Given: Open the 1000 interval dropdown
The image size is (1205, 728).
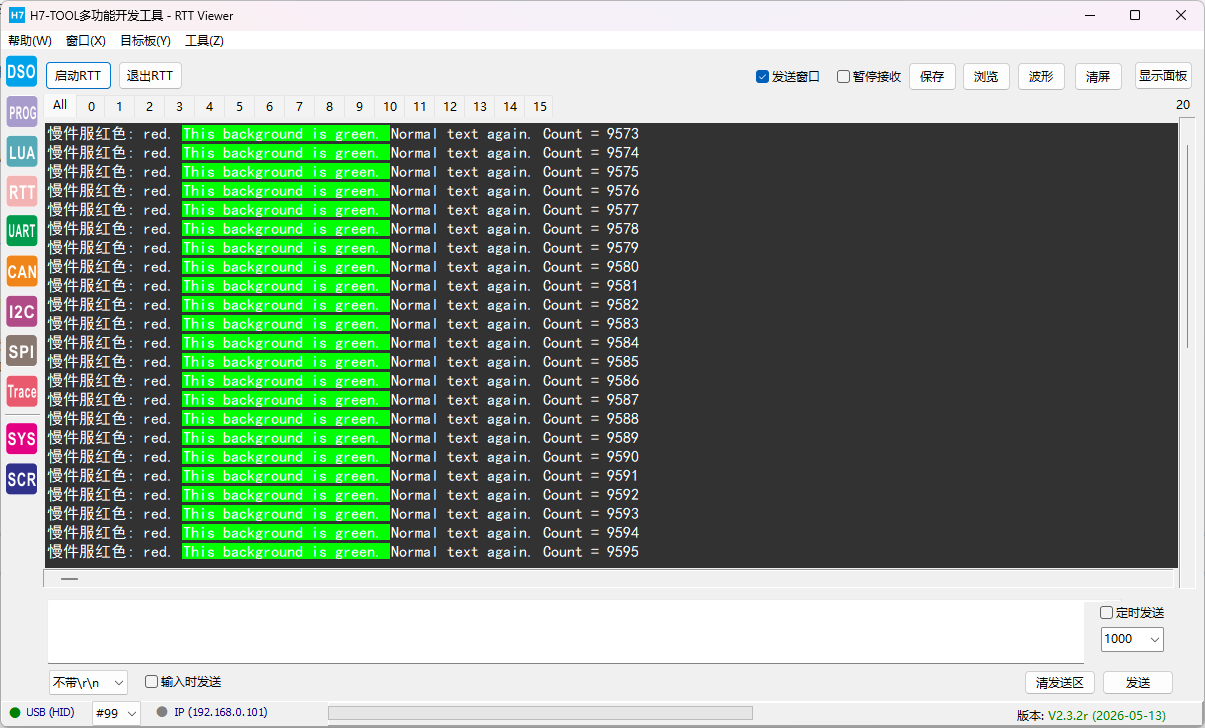Looking at the screenshot, I should click(1132, 639).
